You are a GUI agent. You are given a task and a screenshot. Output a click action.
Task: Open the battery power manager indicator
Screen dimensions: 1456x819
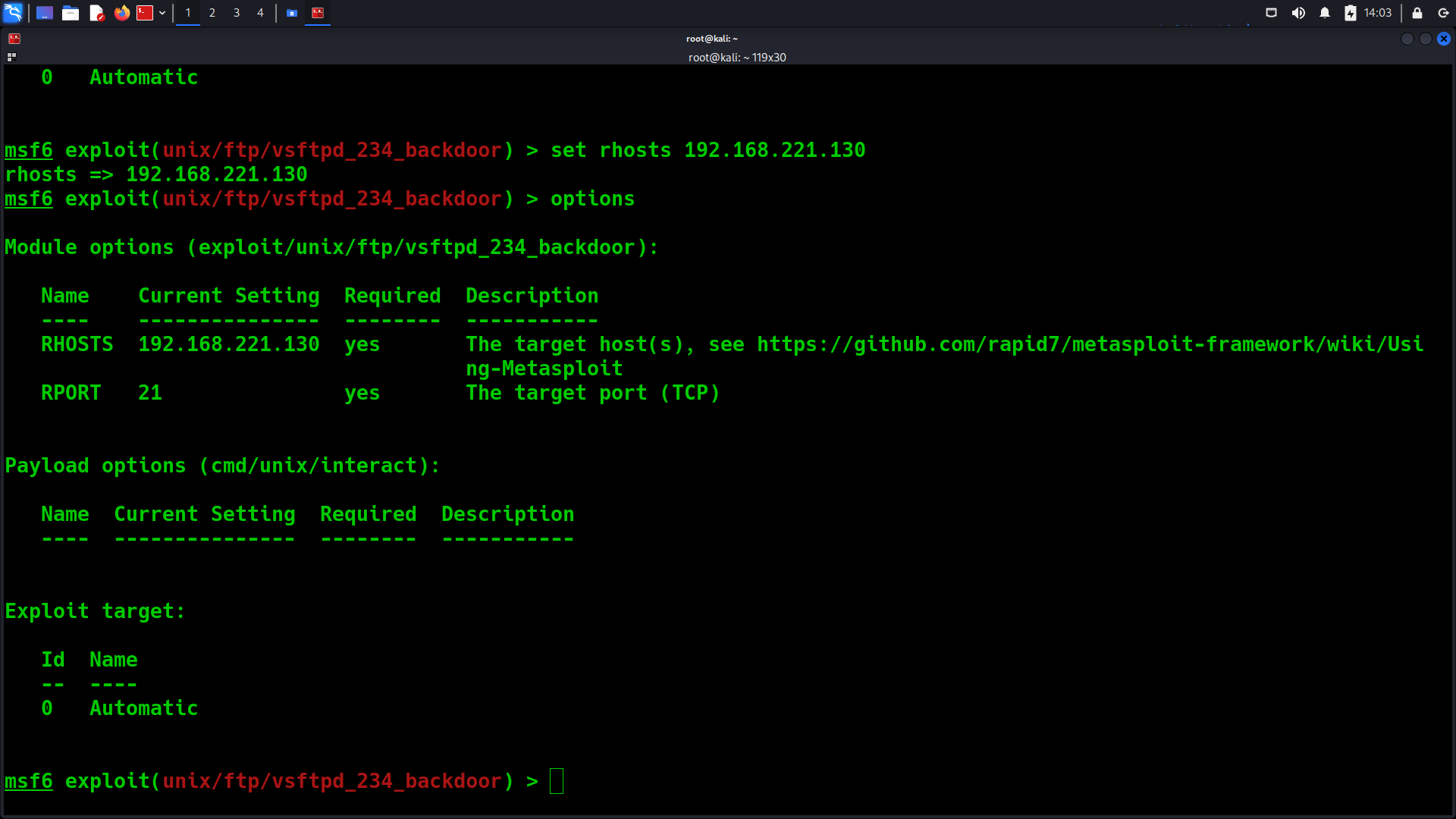[x=1351, y=13]
